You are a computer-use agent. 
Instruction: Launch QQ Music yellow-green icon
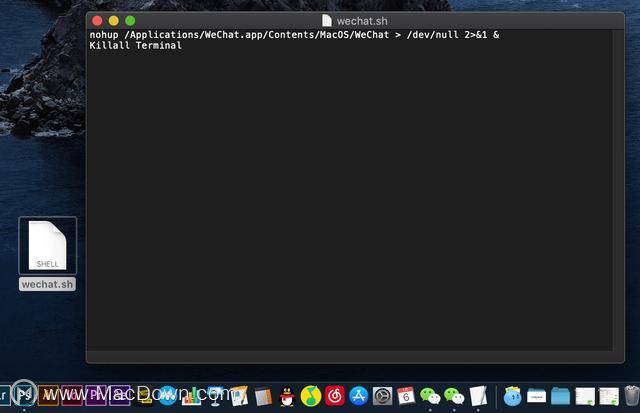click(x=311, y=396)
